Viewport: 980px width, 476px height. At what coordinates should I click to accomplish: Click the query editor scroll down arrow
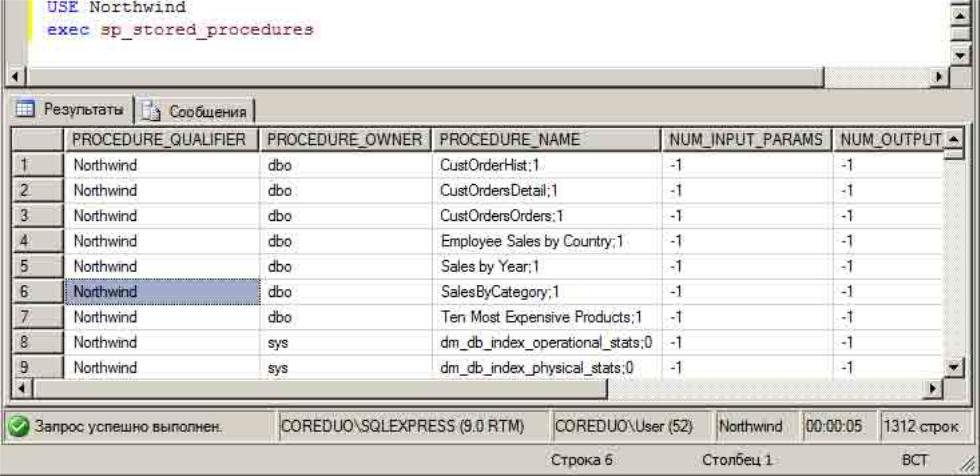(960, 56)
